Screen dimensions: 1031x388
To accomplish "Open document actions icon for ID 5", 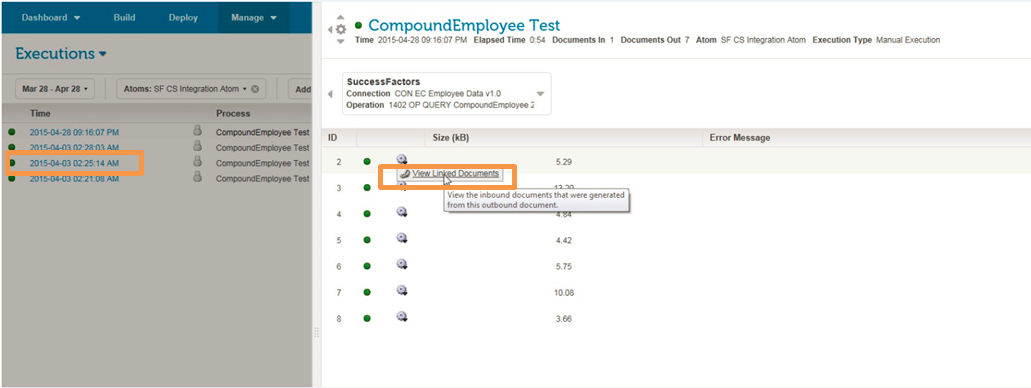I will [402, 238].
